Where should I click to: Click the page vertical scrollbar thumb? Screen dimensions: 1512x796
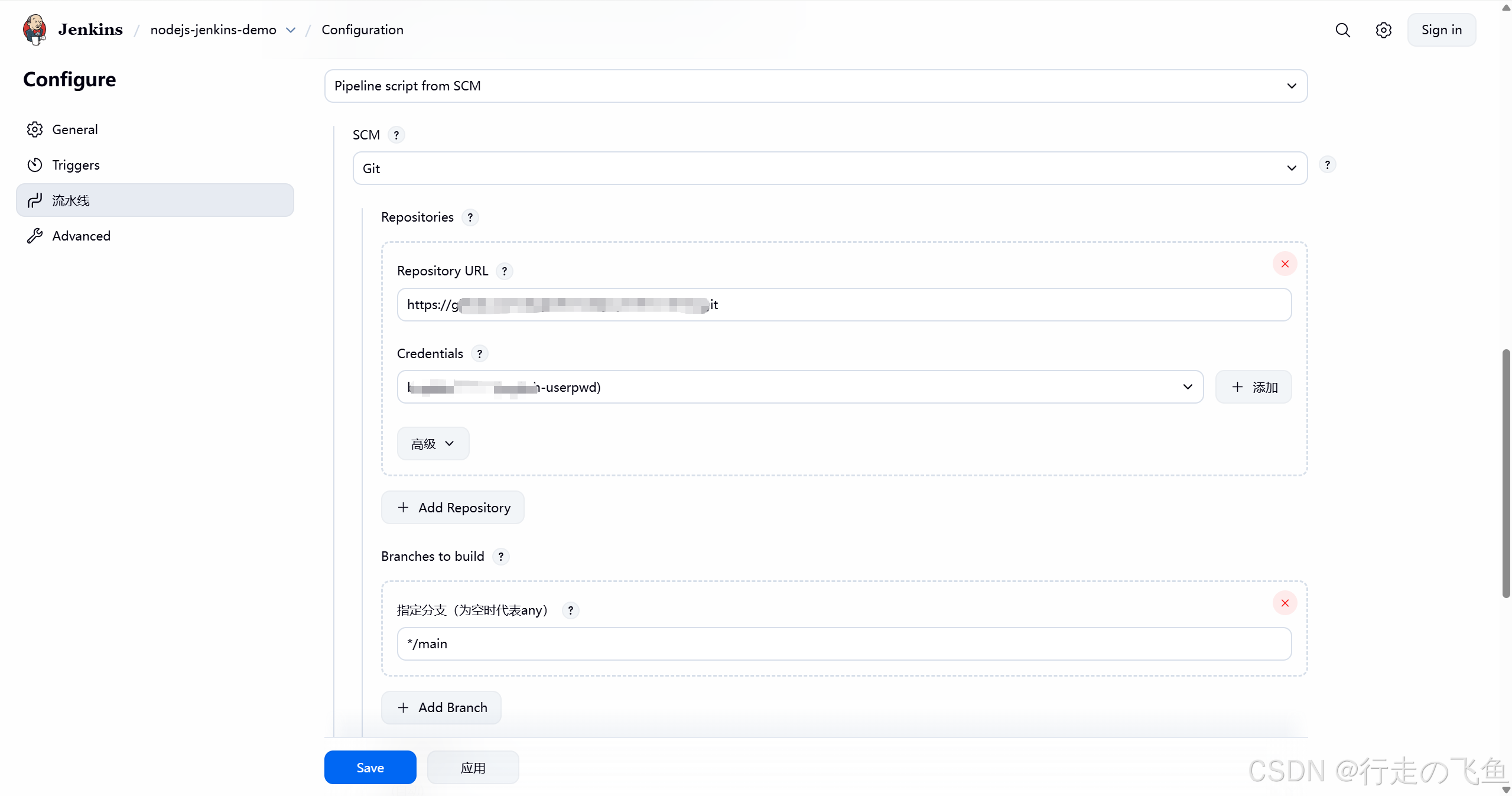point(1506,473)
